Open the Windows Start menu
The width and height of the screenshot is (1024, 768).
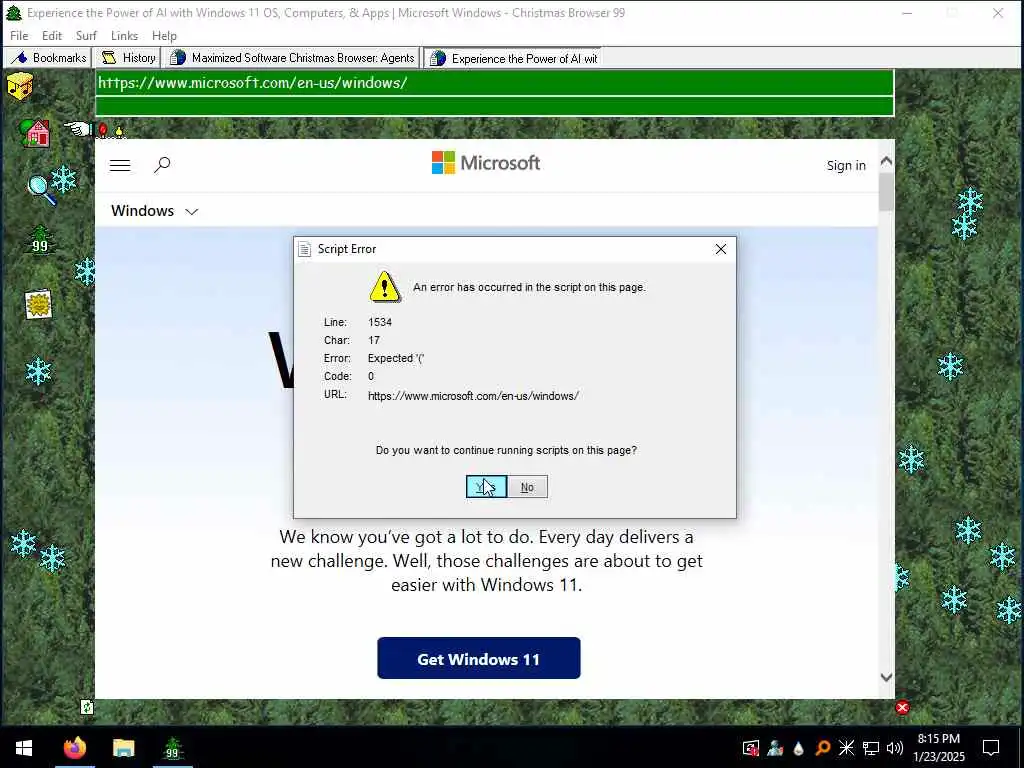coord(24,748)
